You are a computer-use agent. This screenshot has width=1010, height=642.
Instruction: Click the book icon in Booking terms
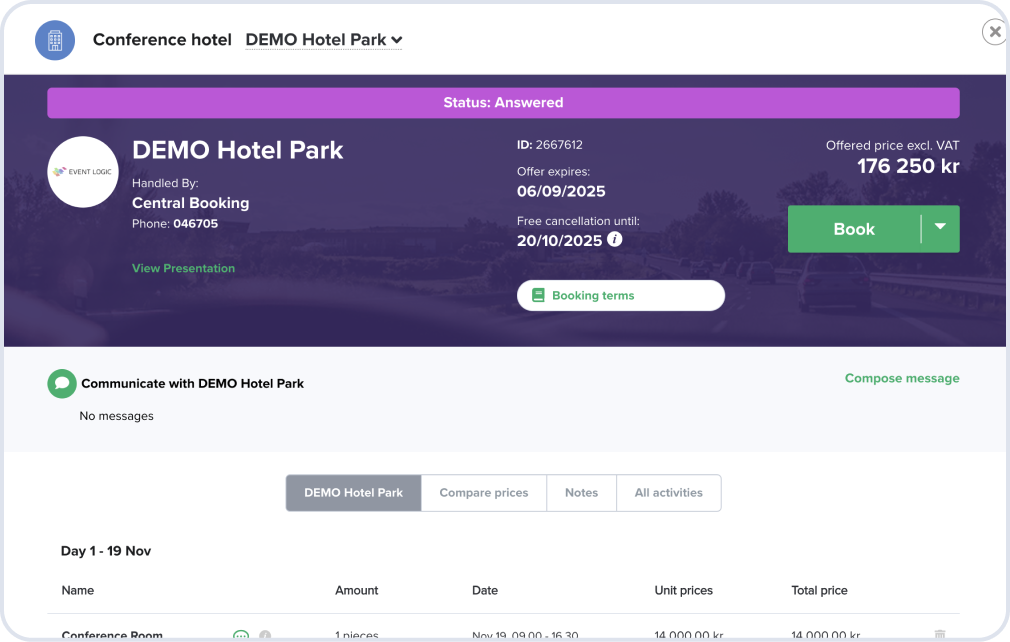[538, 296]
